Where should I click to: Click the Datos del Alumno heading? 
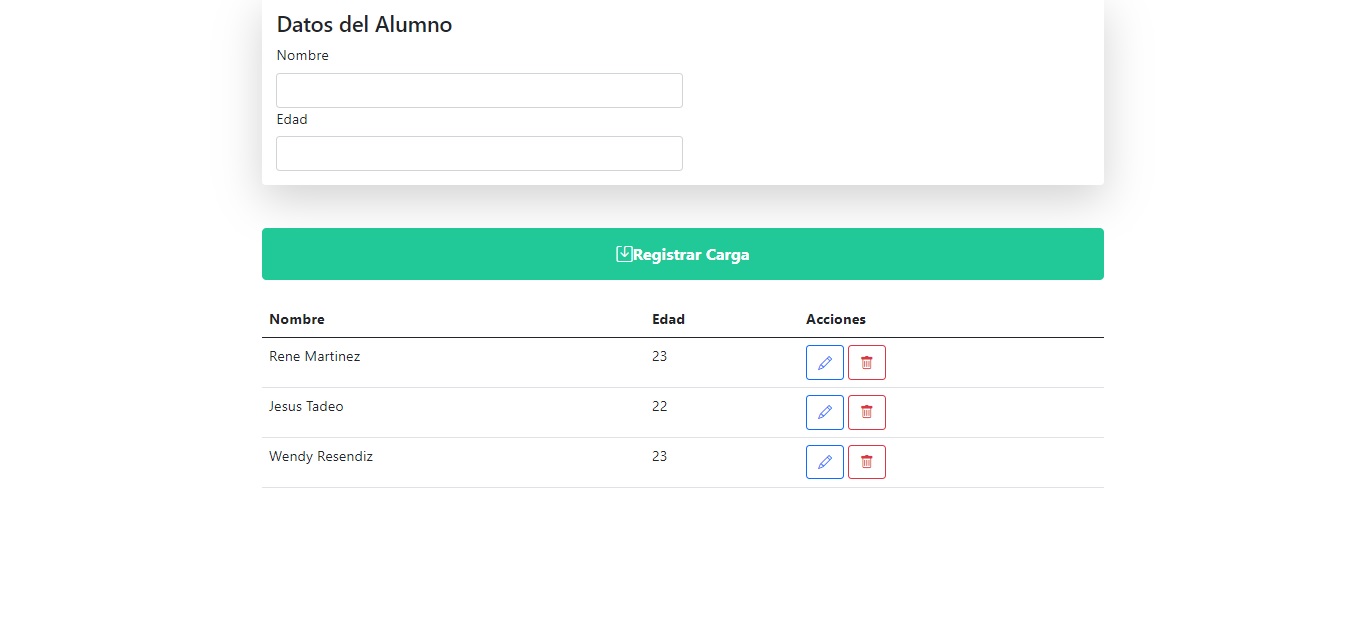[364, 25]
